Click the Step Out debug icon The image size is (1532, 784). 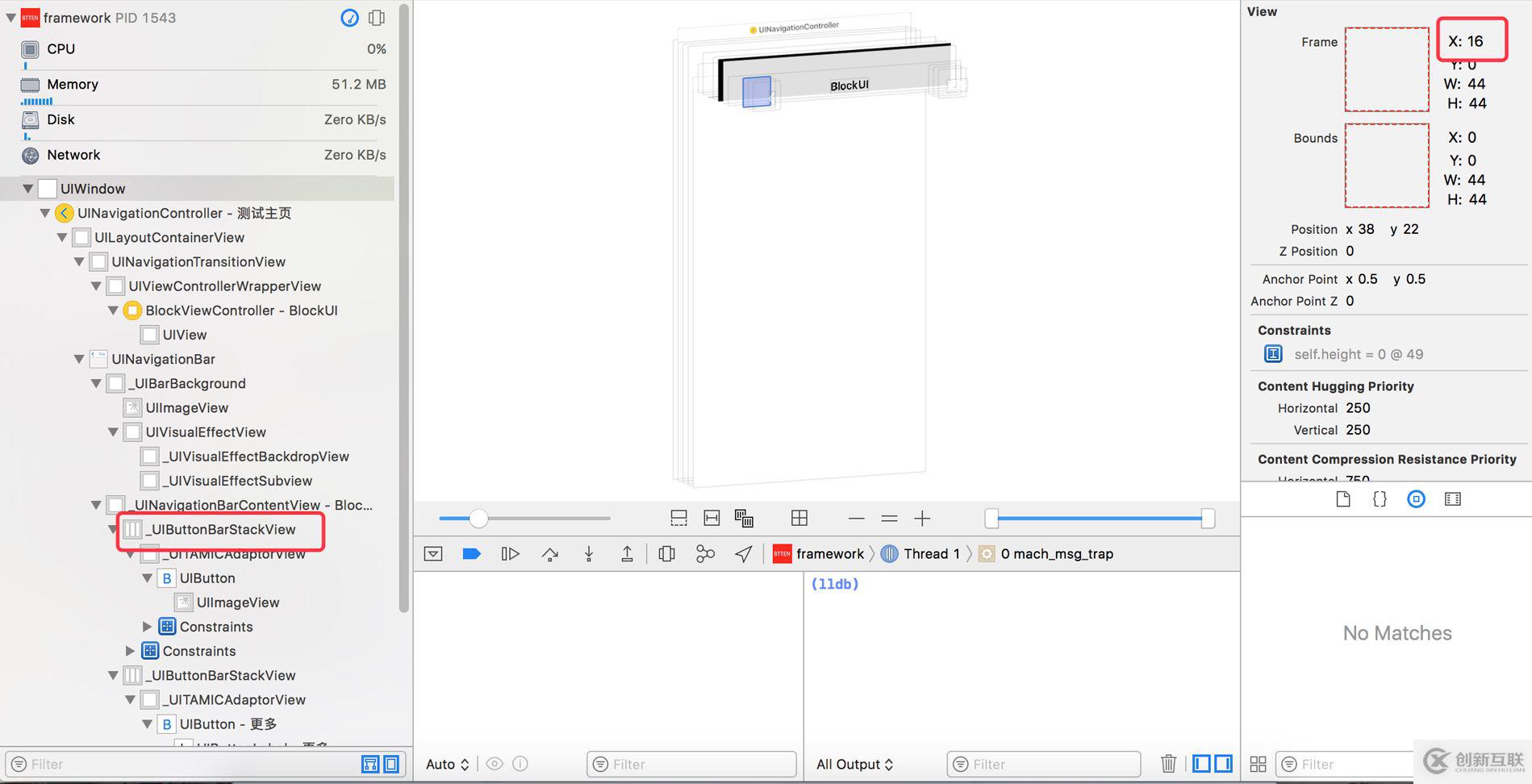[627, 554]
